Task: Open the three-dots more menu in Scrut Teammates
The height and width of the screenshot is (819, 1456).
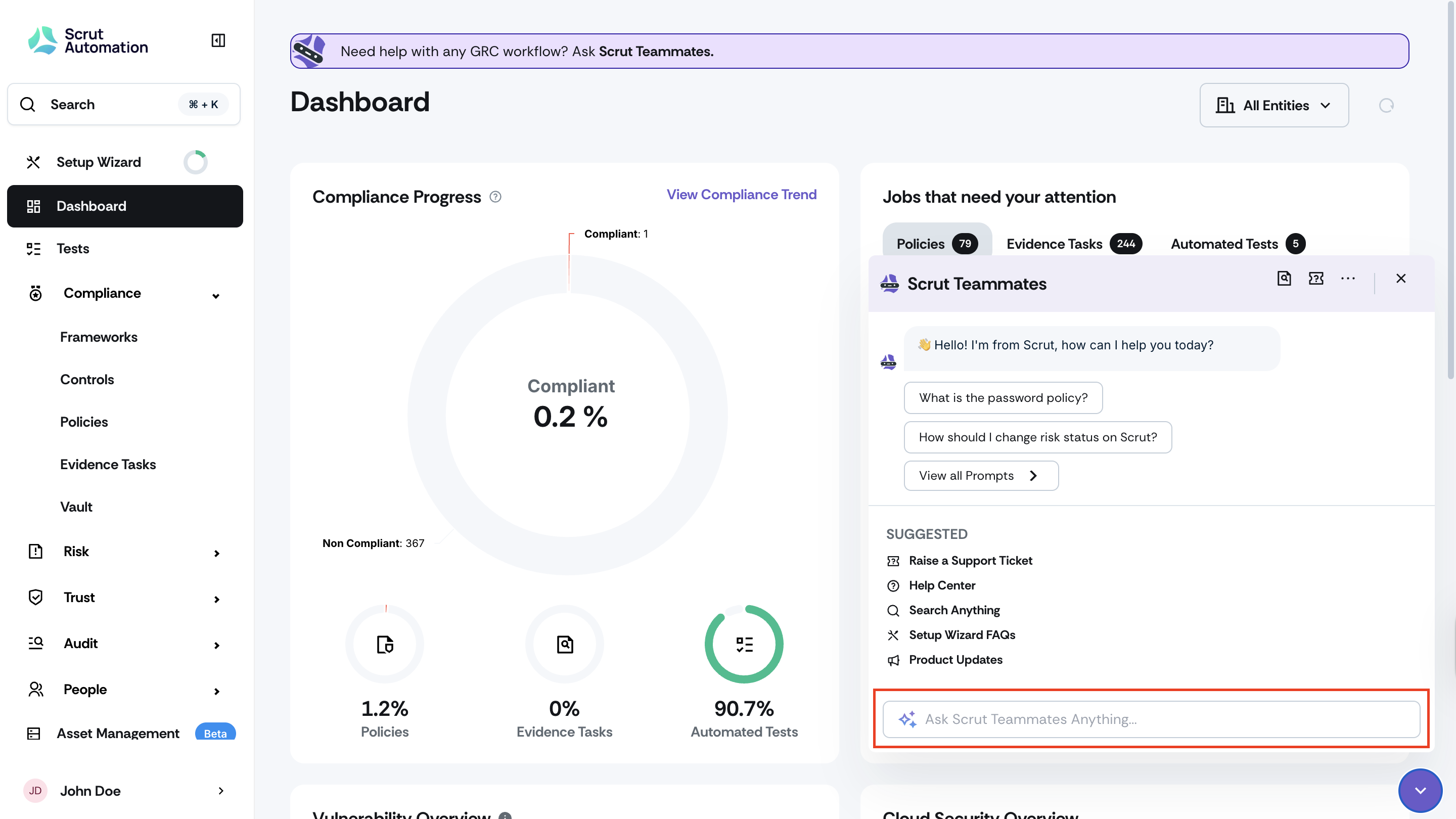Action: pyautogui.click(x=1347, y=278)
